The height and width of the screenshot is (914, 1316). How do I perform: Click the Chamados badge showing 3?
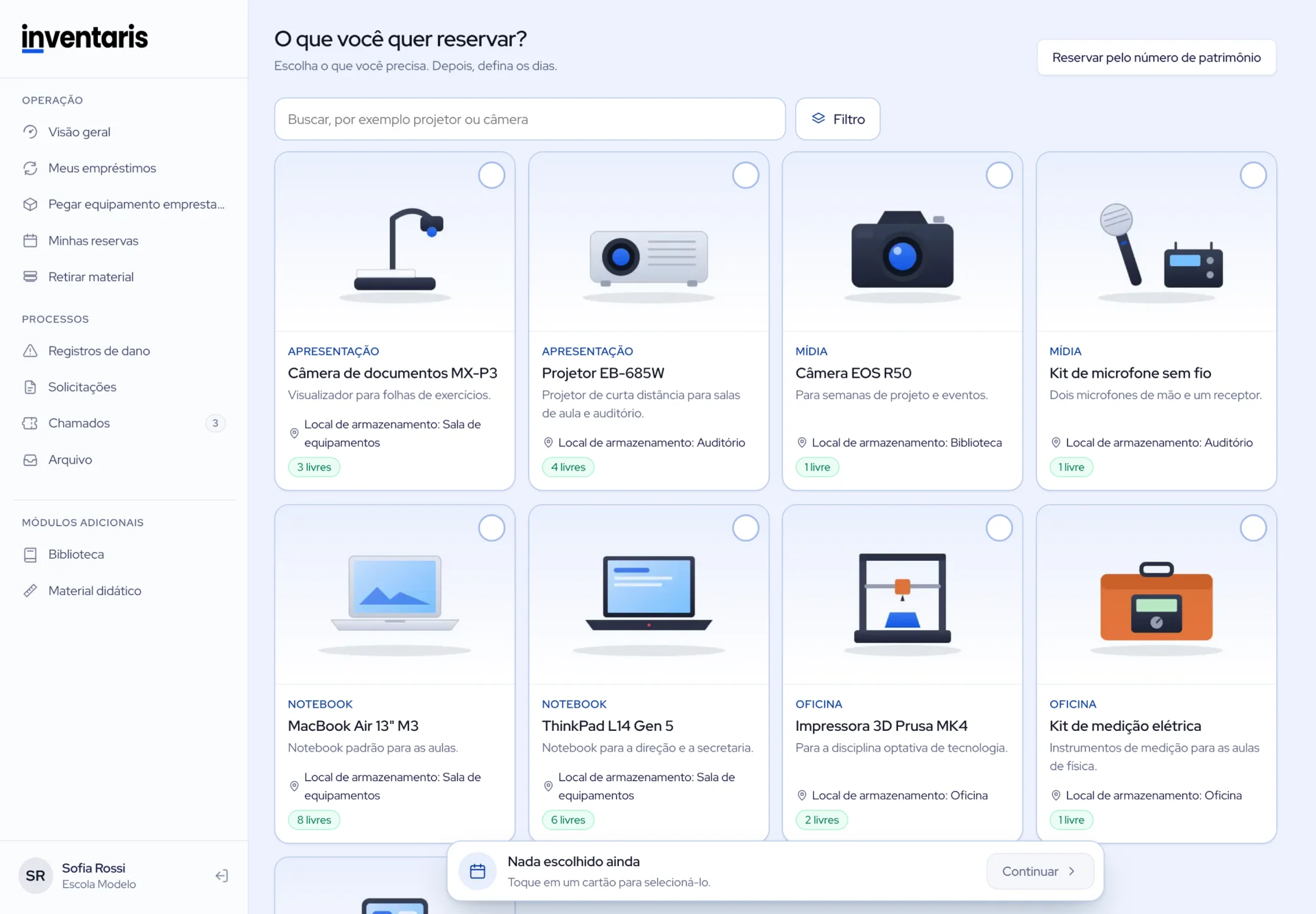tap(215, 423)
